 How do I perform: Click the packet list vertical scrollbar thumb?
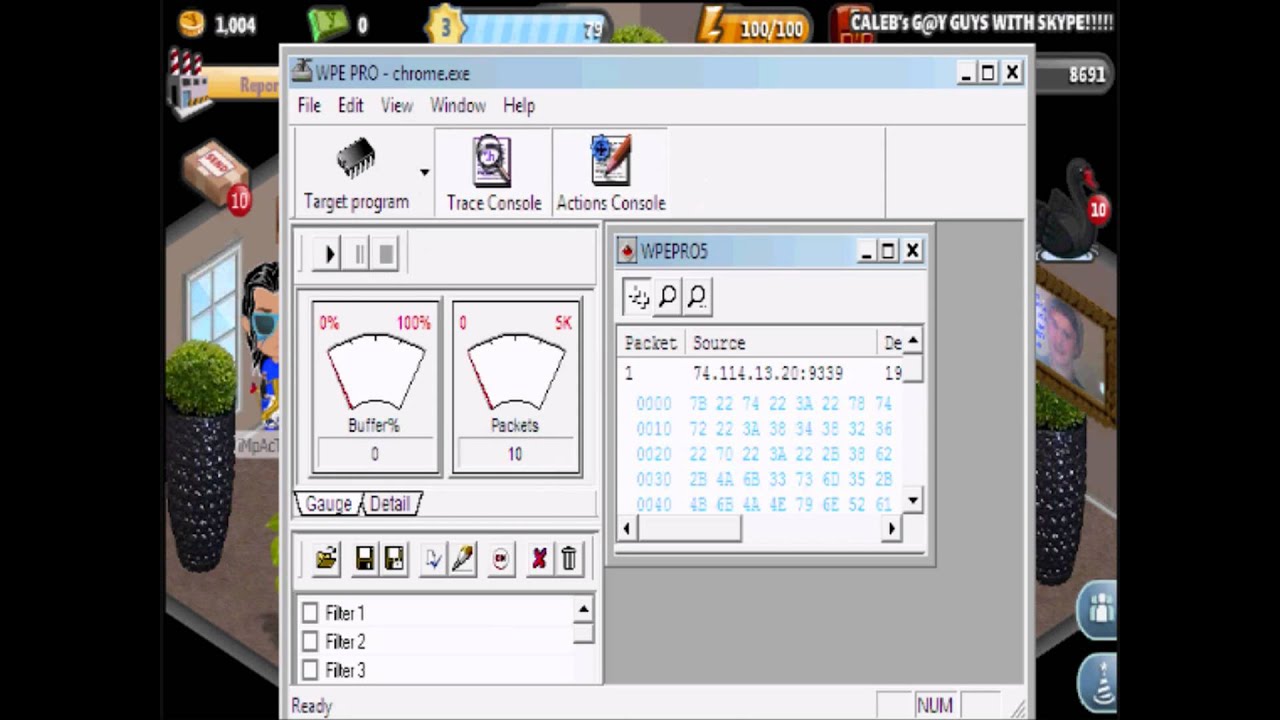(913, 367)
